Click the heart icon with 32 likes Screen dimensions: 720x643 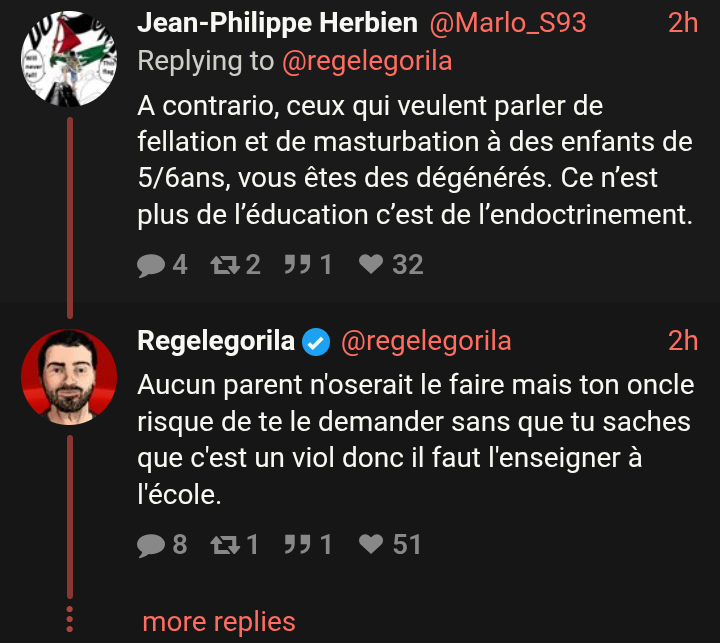[371, 264]
